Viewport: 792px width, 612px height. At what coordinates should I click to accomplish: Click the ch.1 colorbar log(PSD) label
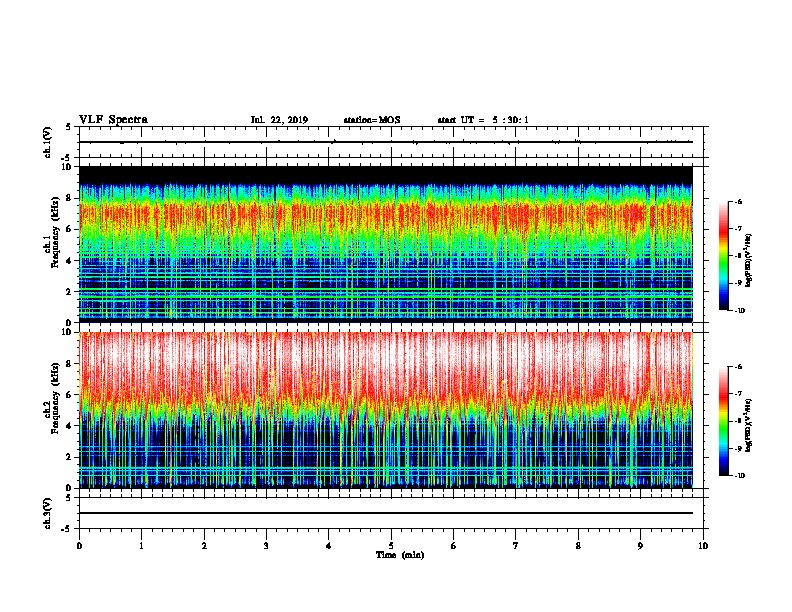click(749, 260)
